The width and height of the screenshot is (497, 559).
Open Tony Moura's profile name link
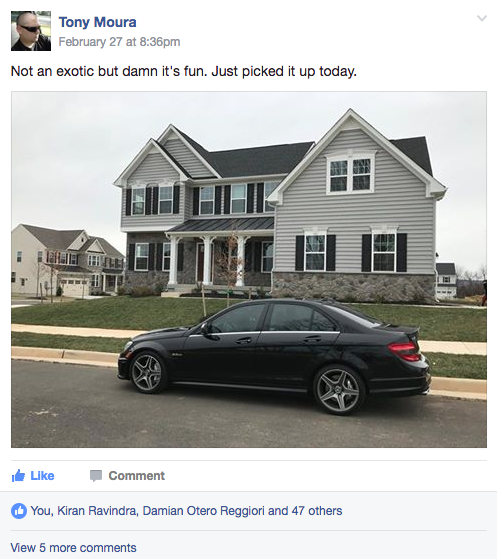(97, 22)
